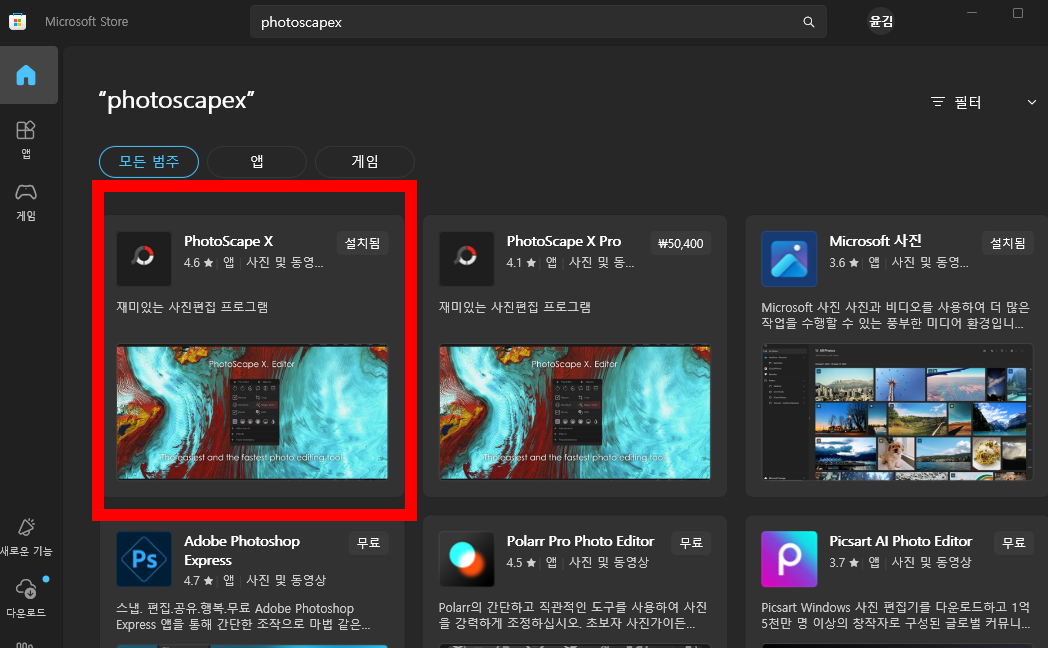Click the Picsart AI Photo Editor icon
The height and width of the screenshot is (648, 1048).
click(x=789, y=558)
